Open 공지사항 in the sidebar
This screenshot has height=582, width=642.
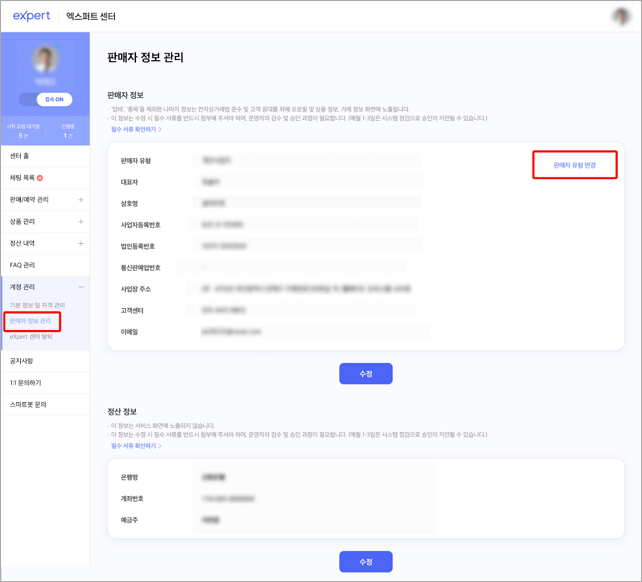pos(22,360)
